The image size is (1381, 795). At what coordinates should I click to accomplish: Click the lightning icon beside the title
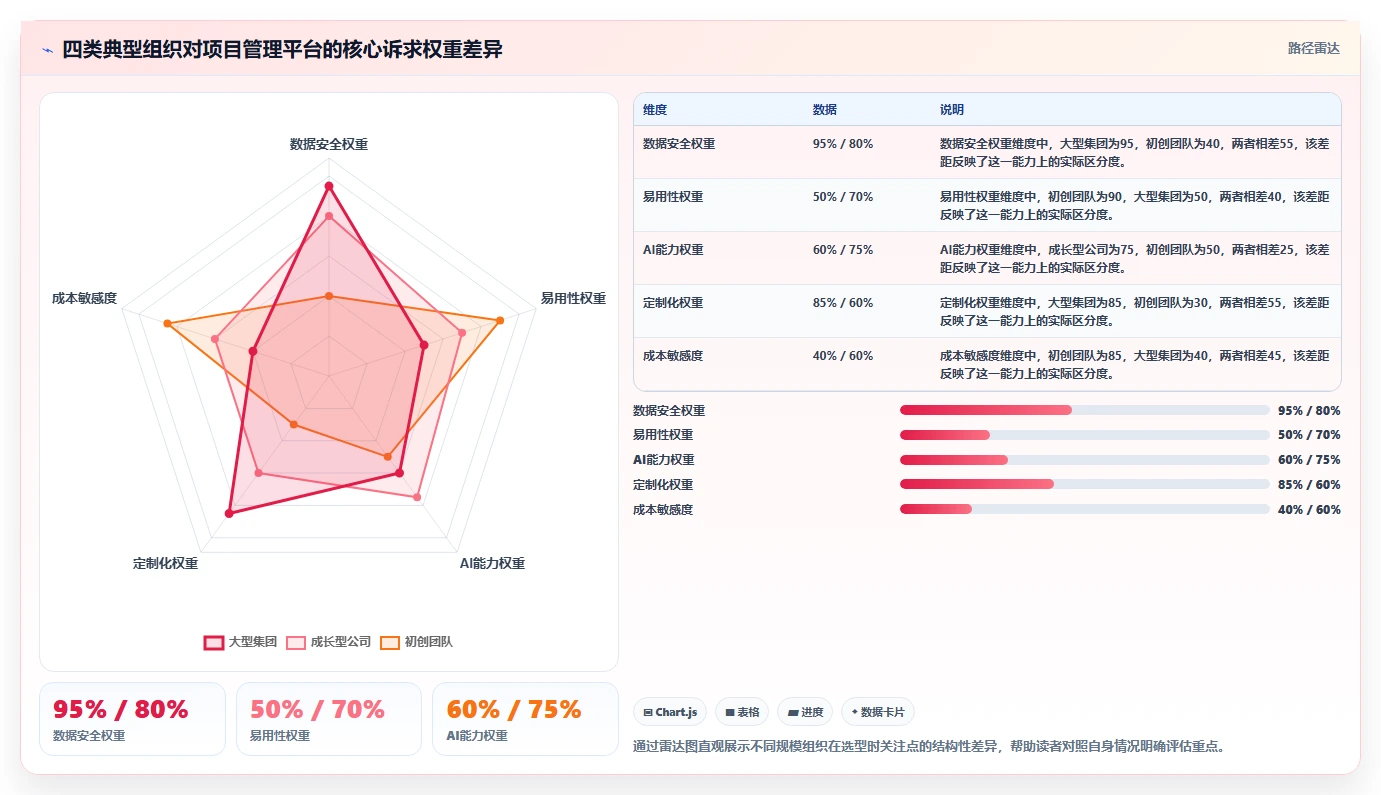point(48,50)
